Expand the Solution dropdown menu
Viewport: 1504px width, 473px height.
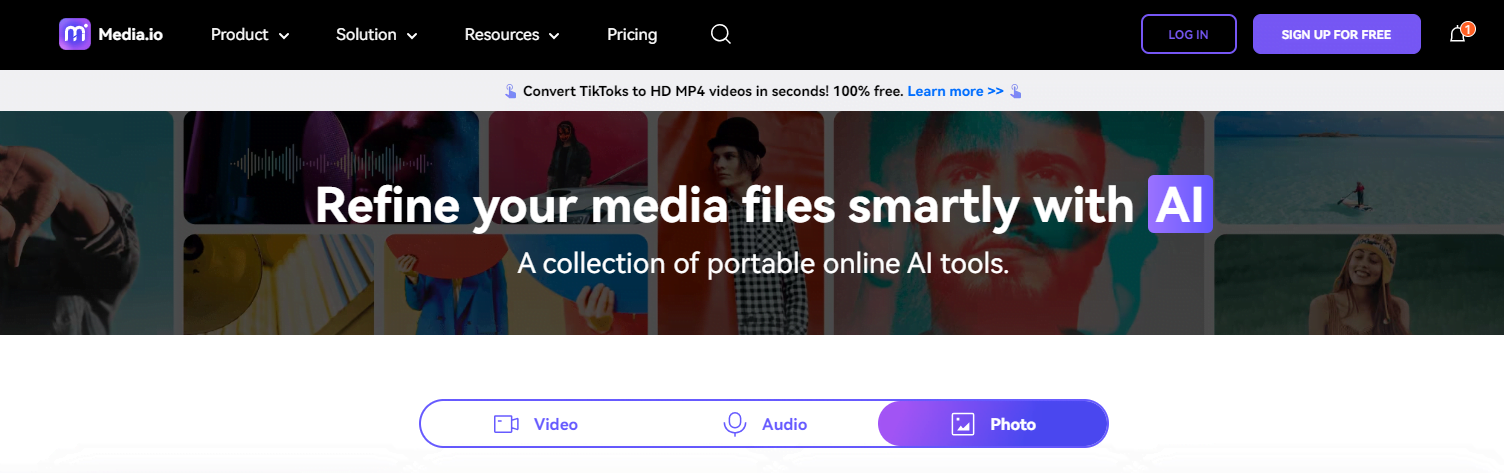[376, 34]
